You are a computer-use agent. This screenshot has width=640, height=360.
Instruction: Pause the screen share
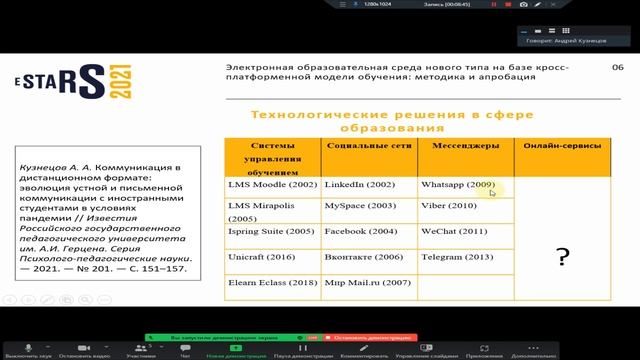pyautogui.click(x=303, y=351)
